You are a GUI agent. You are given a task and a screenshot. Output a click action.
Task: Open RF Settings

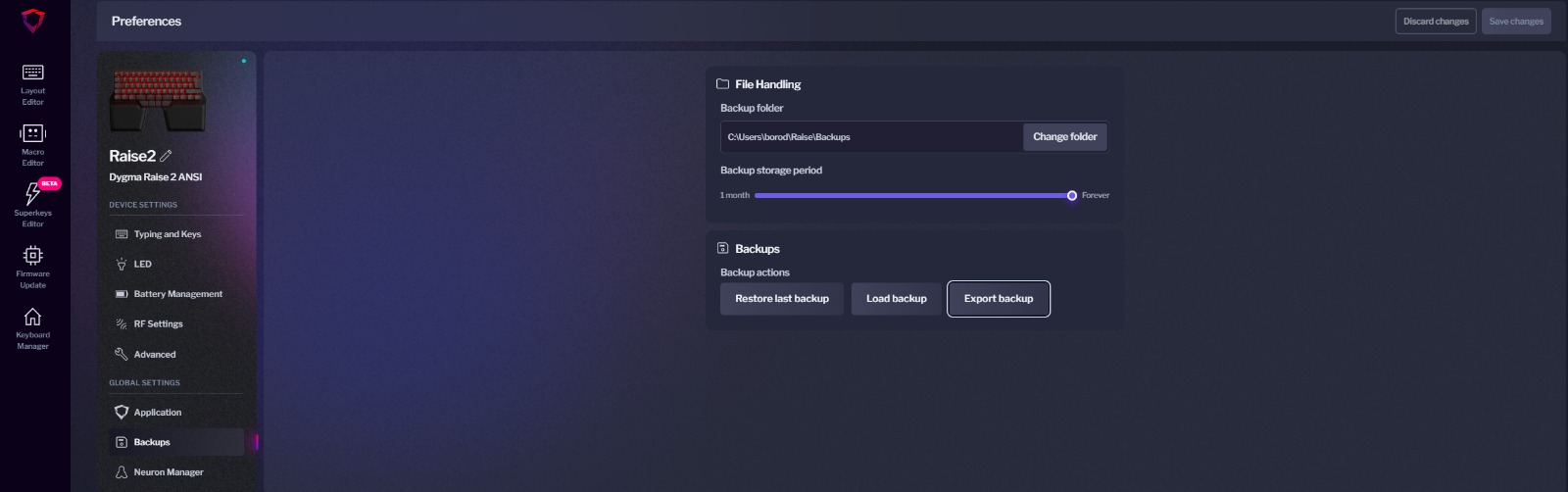tap(176, 323)
